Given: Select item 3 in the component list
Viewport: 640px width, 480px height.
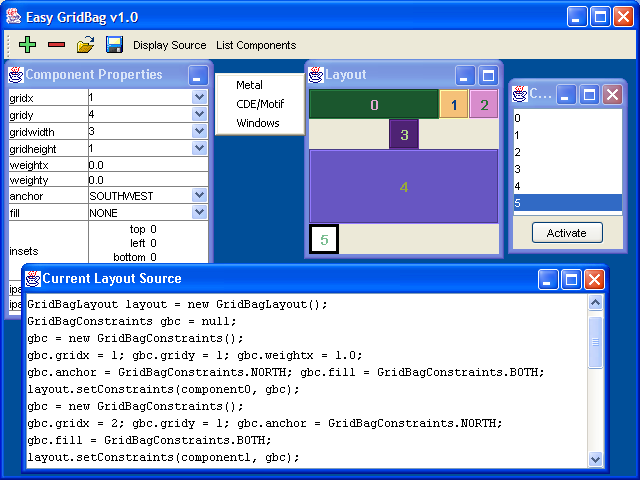Looking at the screenshot, I should point(518,169).
